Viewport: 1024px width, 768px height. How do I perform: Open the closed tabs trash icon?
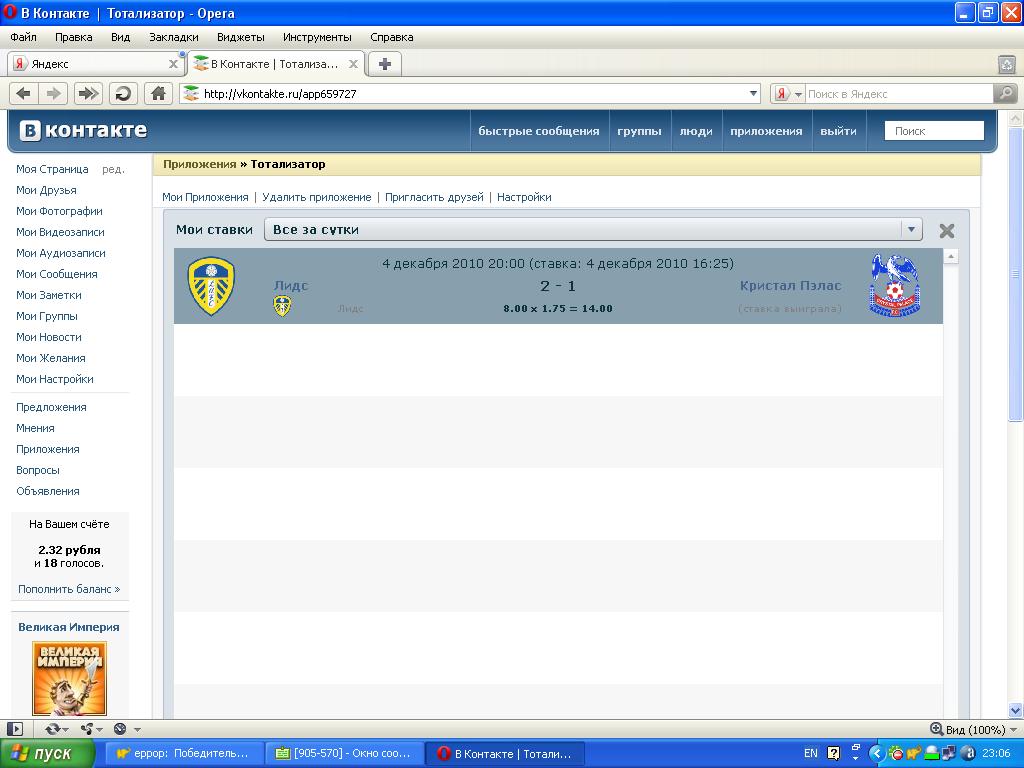pos(1007,64)
